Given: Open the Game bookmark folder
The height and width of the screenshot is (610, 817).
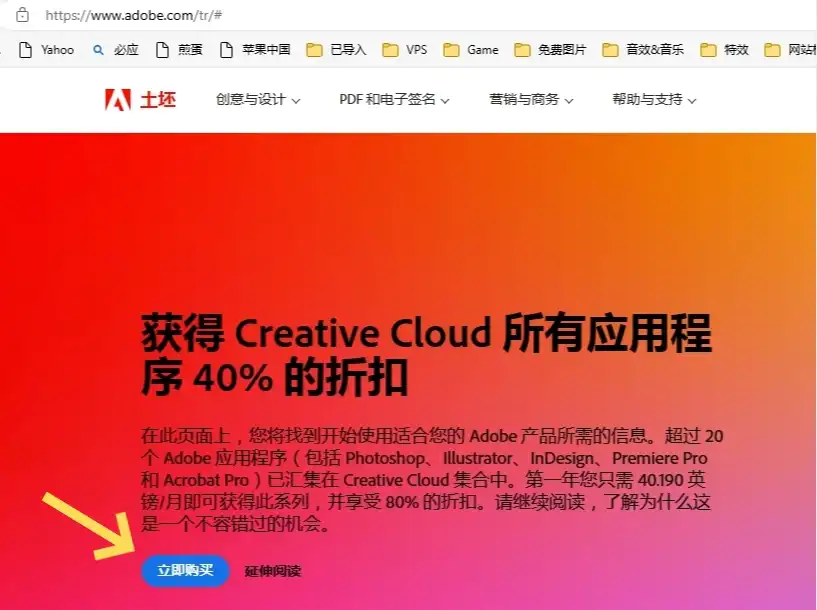Looking at the screenshot, I should (471, 50).
